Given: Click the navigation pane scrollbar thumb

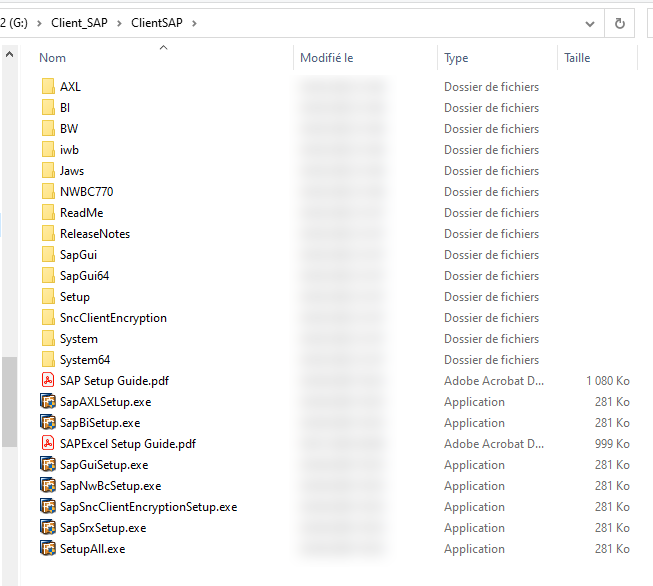Looking at the screenshot, I should pyautogui.click(x=9, y=402).
